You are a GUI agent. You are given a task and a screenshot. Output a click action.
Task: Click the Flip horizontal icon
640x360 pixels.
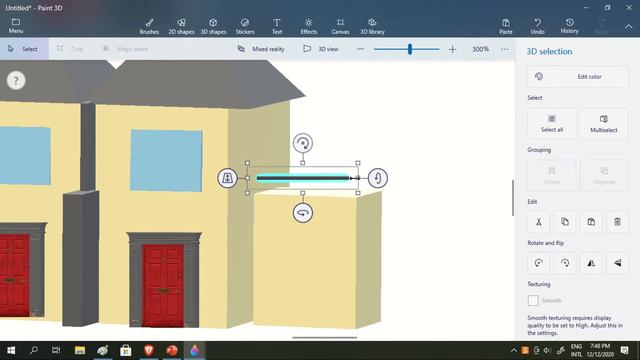click(x=591, y=263)
